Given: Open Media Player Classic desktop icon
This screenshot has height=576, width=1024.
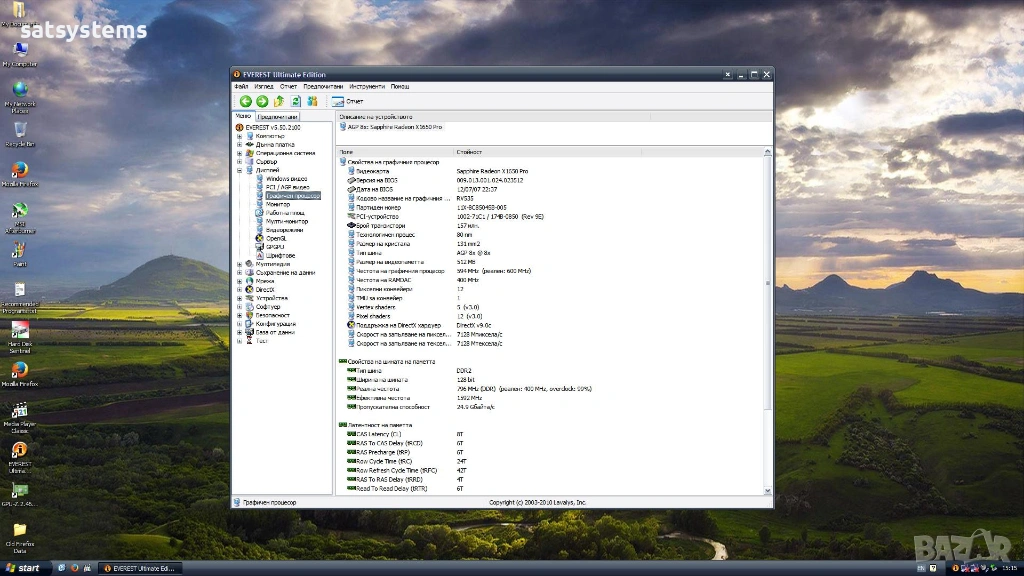Looking at the screenshot, I should point(19,410).
